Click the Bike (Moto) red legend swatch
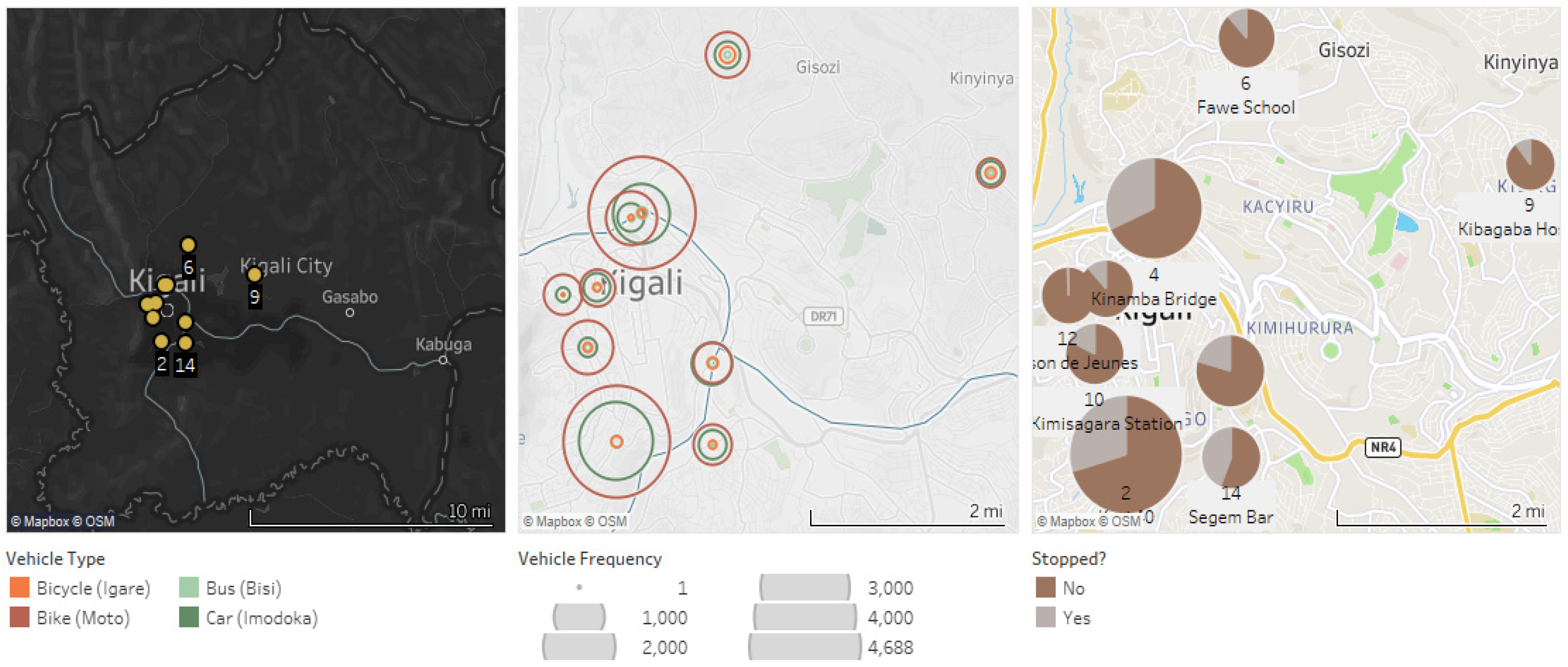This screenshot has width=1568, height=667. click(20, 618)
